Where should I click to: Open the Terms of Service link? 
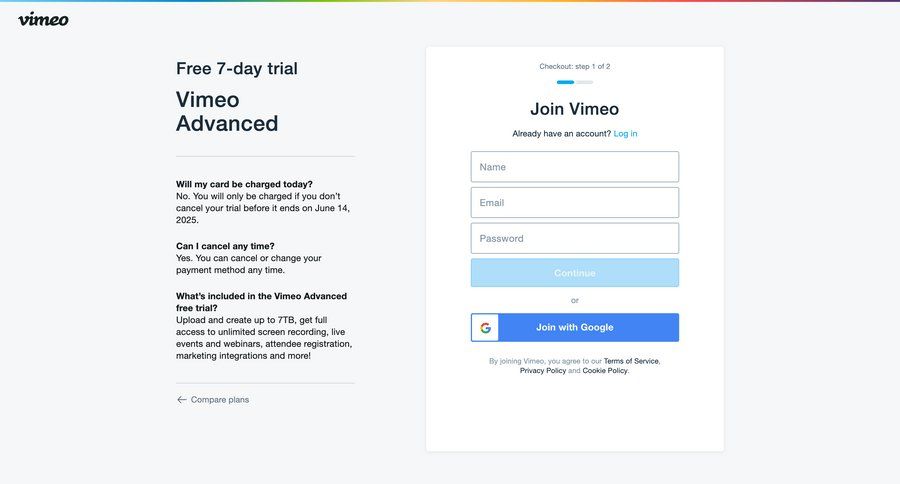pyautogui.click(x=631, y=361)
